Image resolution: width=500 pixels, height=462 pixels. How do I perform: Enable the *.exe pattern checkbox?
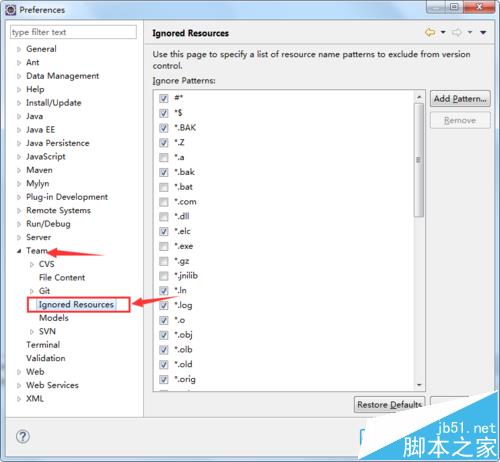163,246
